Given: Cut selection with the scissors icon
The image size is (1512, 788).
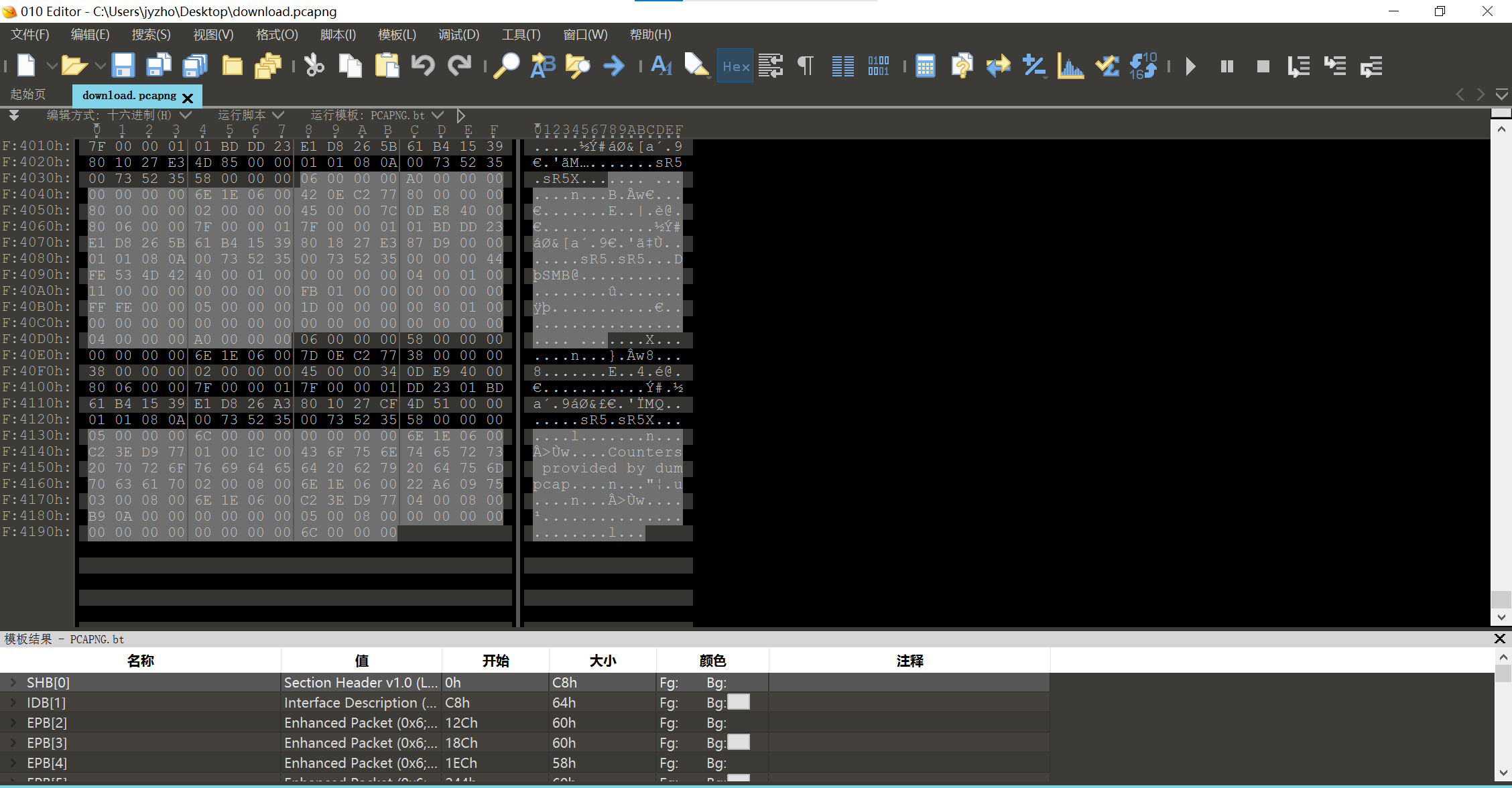Looking at the screenshot, I should (314, 66).
